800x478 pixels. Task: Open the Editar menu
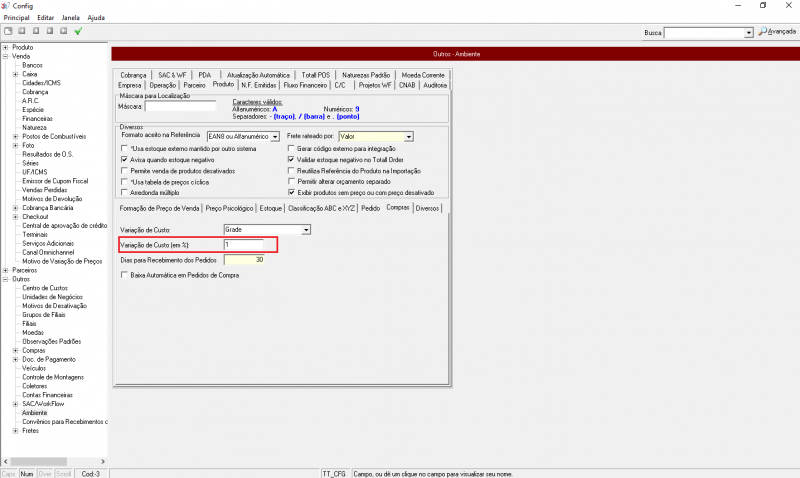pos(45,18)
